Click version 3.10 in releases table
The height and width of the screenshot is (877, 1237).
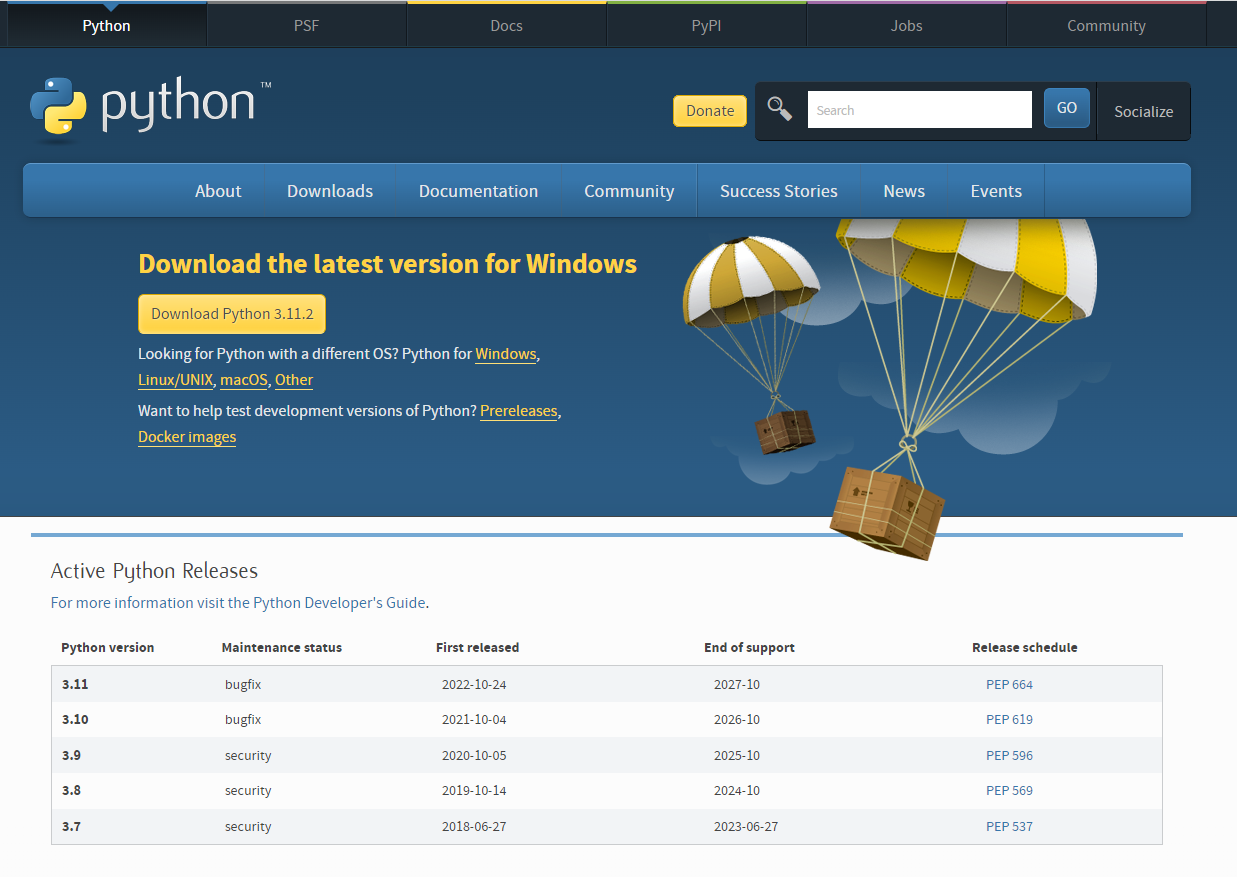click(75, 720)
